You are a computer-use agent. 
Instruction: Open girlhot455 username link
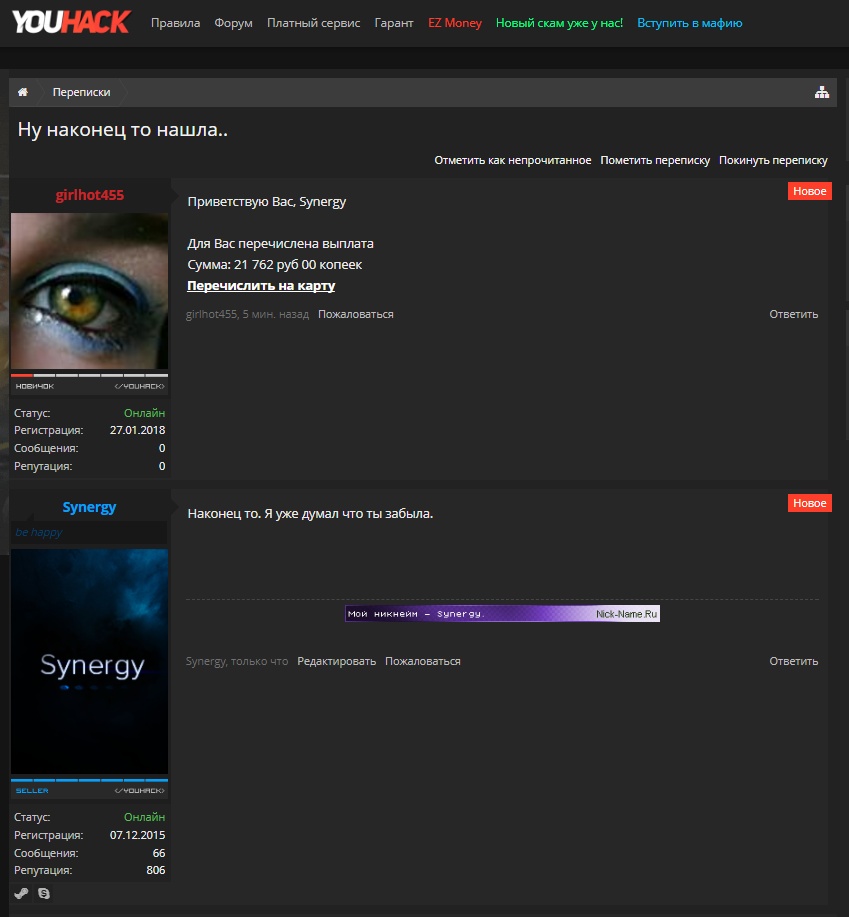point(89,195)
